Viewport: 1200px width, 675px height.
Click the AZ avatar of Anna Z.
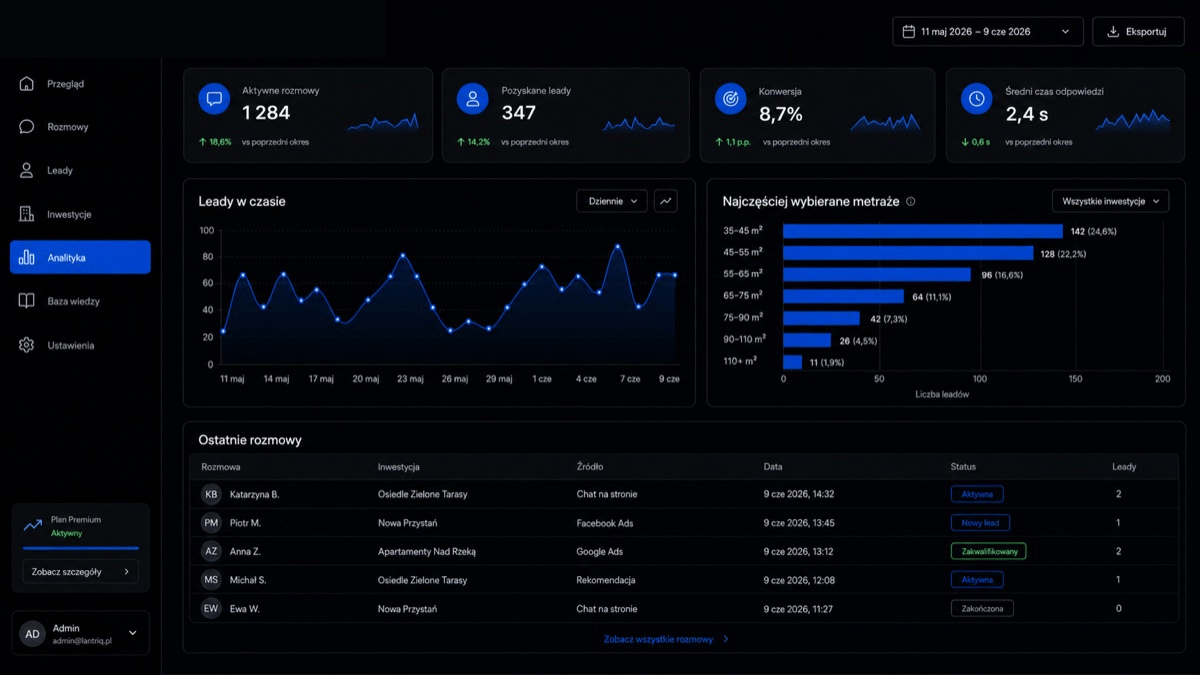(211, 551)
